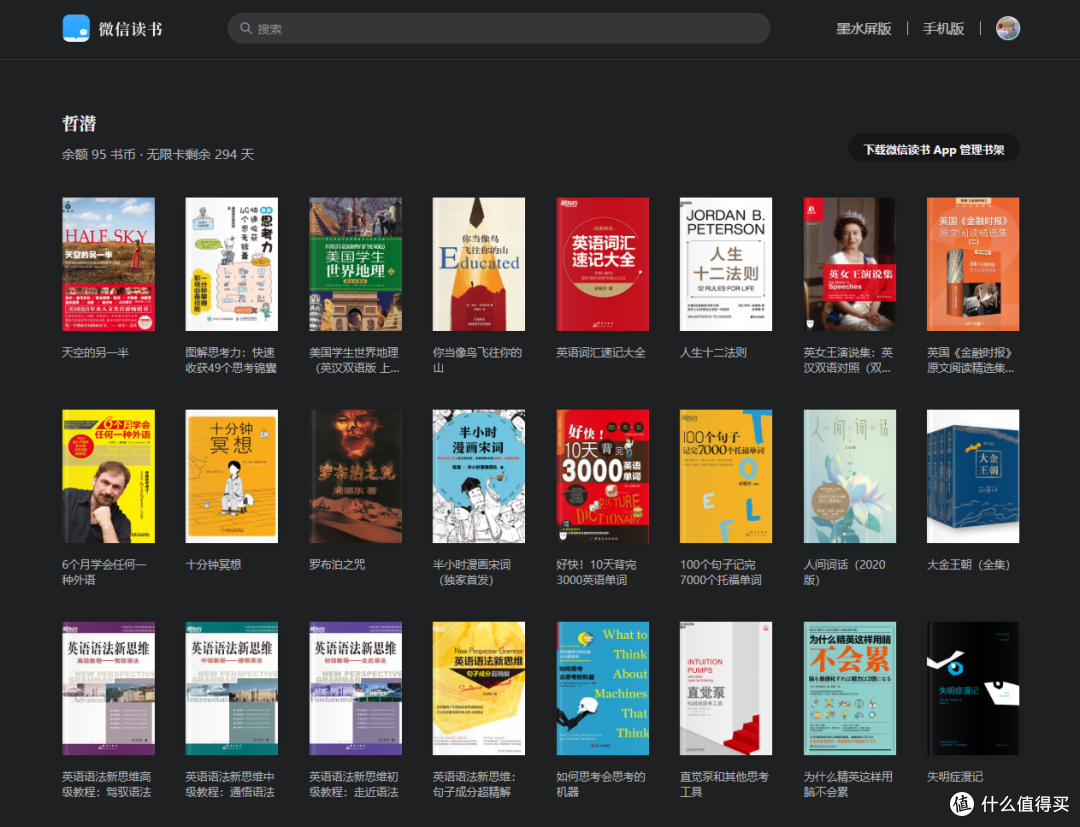Image resolution: width=1080 pixels, height=827 pixels.
Task: Click the balance text 余额 95 书币
Action: (x=98, y=154)
